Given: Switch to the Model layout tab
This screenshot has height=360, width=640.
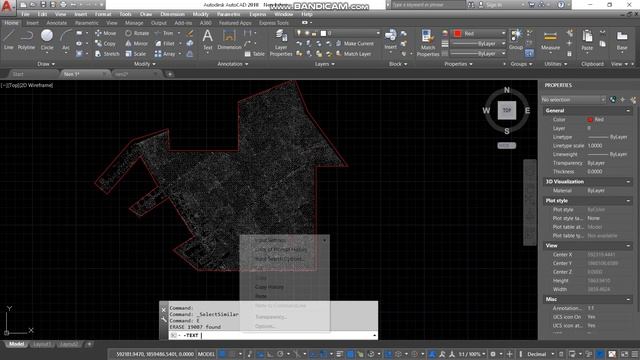Looking at the screenshot, I should pos(16,344).
